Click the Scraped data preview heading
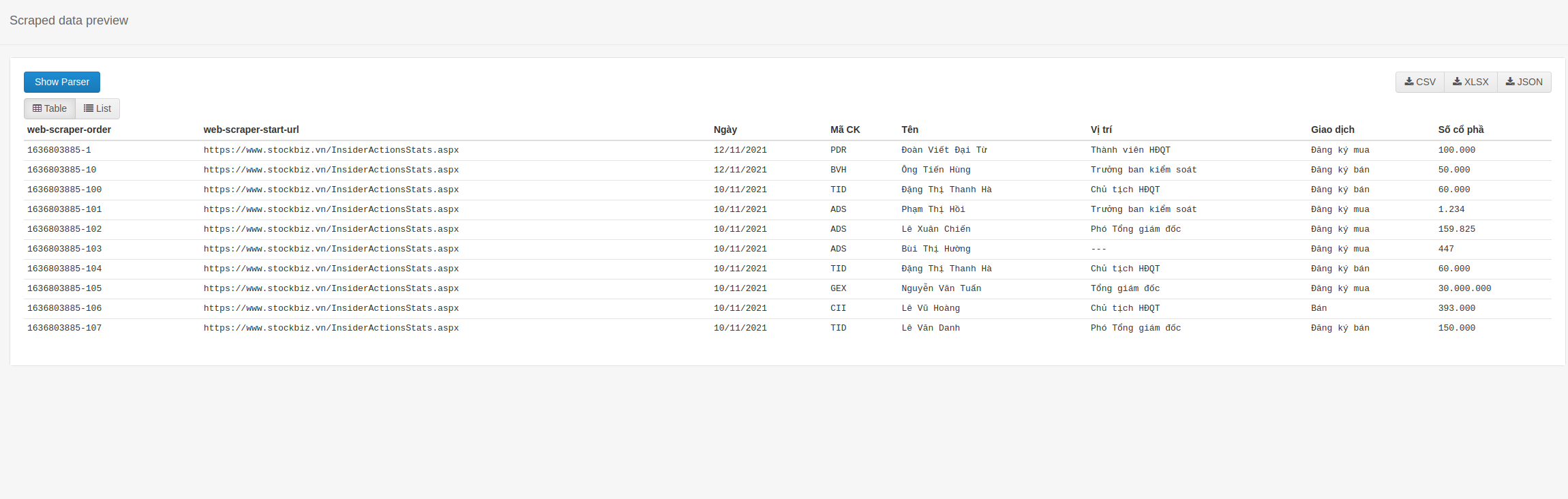1568x499 pixels. point(69,20)
